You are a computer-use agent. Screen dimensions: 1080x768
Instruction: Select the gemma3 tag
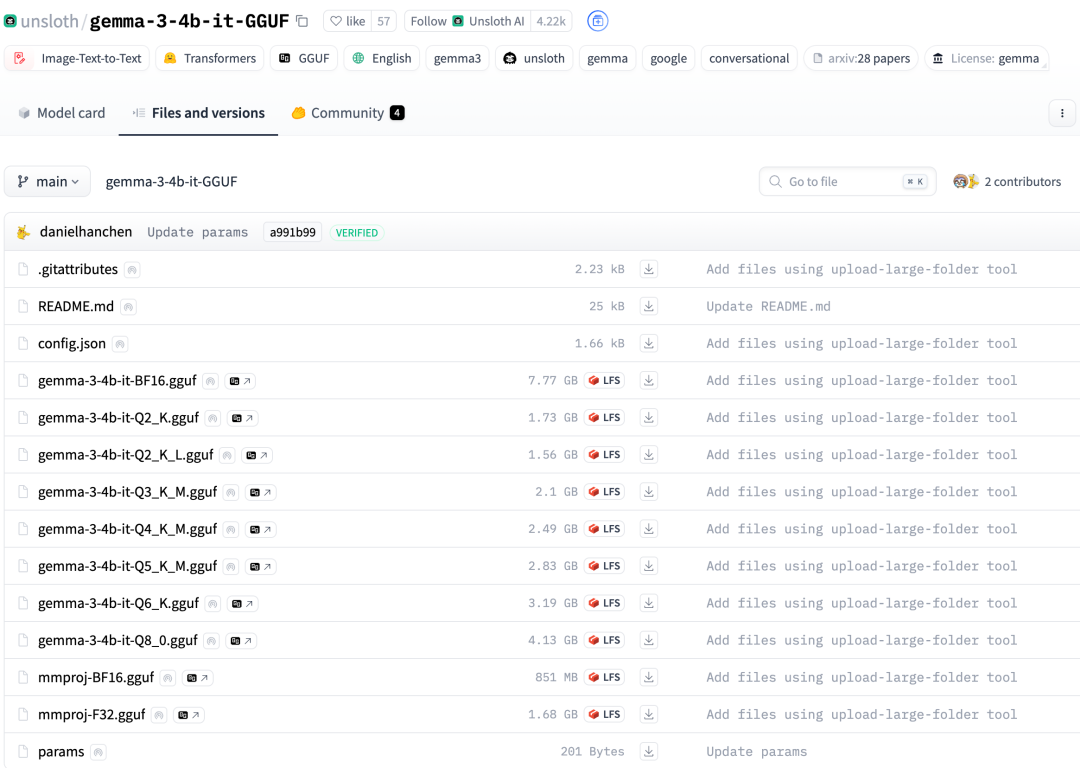coord(457,59)
